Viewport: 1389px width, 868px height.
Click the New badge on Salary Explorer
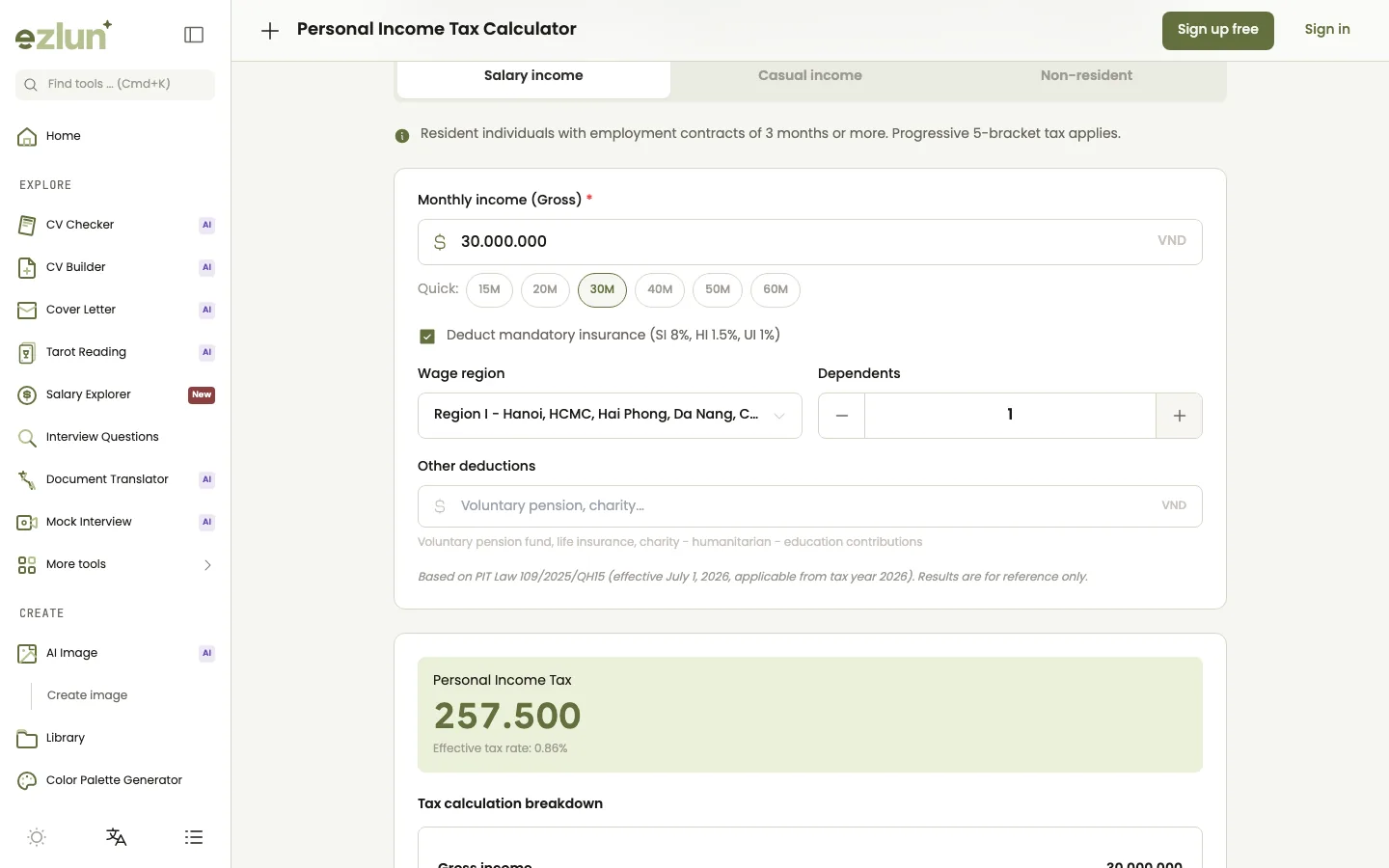click(x=202, y=394)
